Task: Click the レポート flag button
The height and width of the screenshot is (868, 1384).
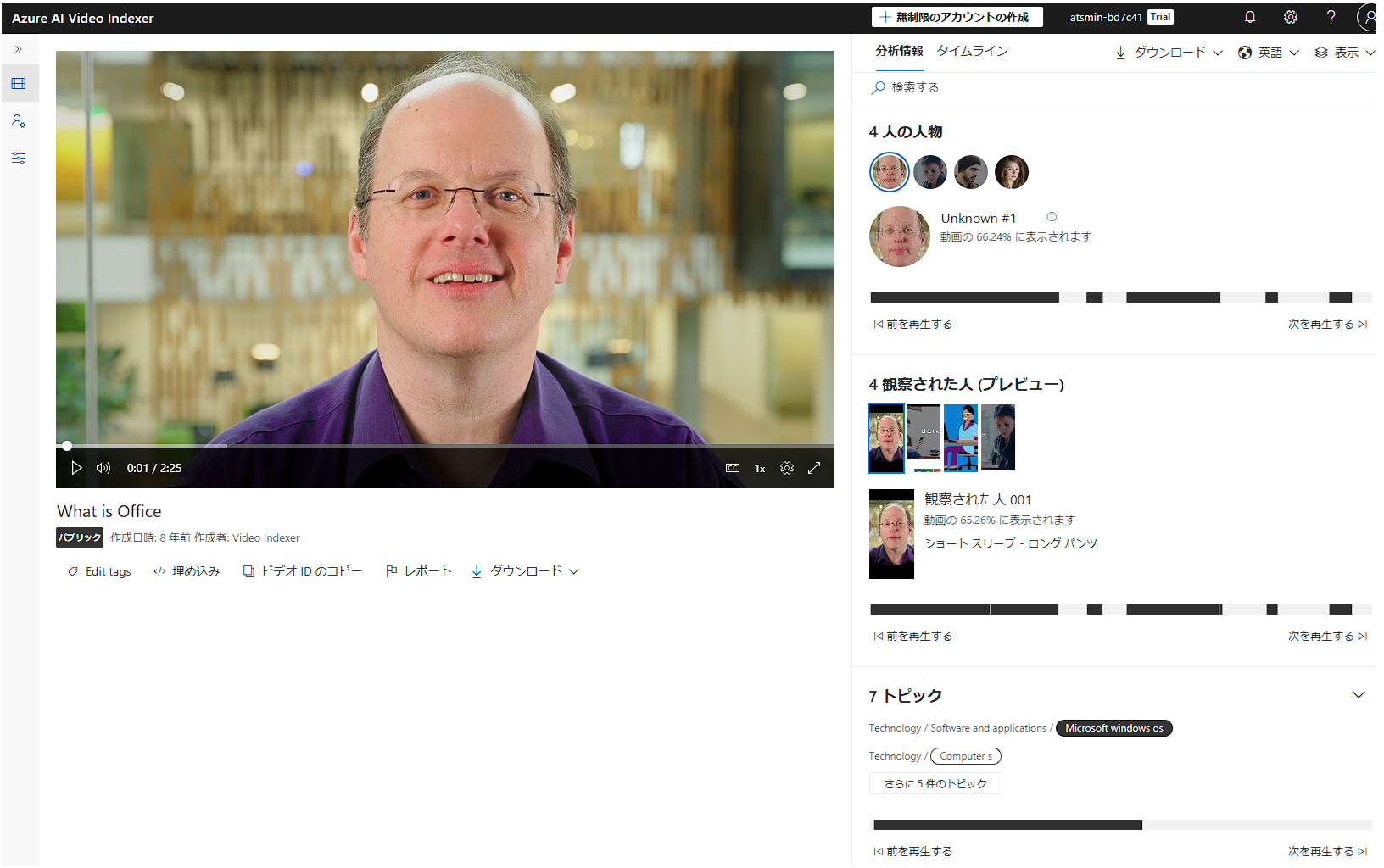Action: [419, 571]
